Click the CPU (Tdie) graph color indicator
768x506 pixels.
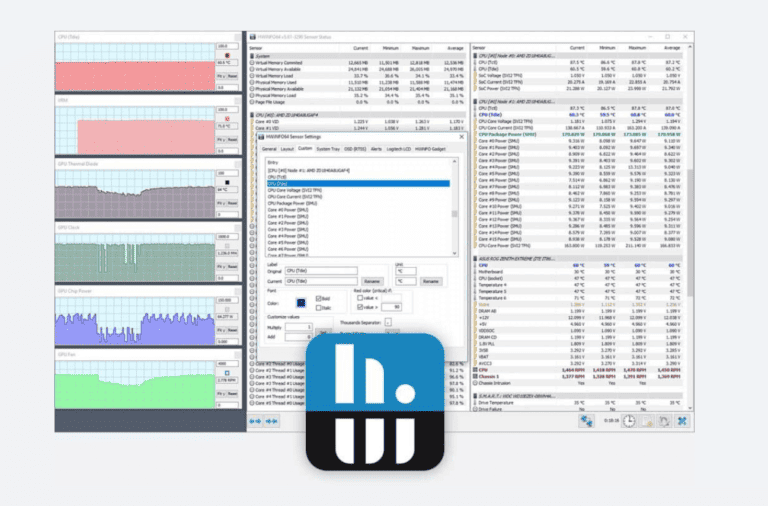coord(227,55)
